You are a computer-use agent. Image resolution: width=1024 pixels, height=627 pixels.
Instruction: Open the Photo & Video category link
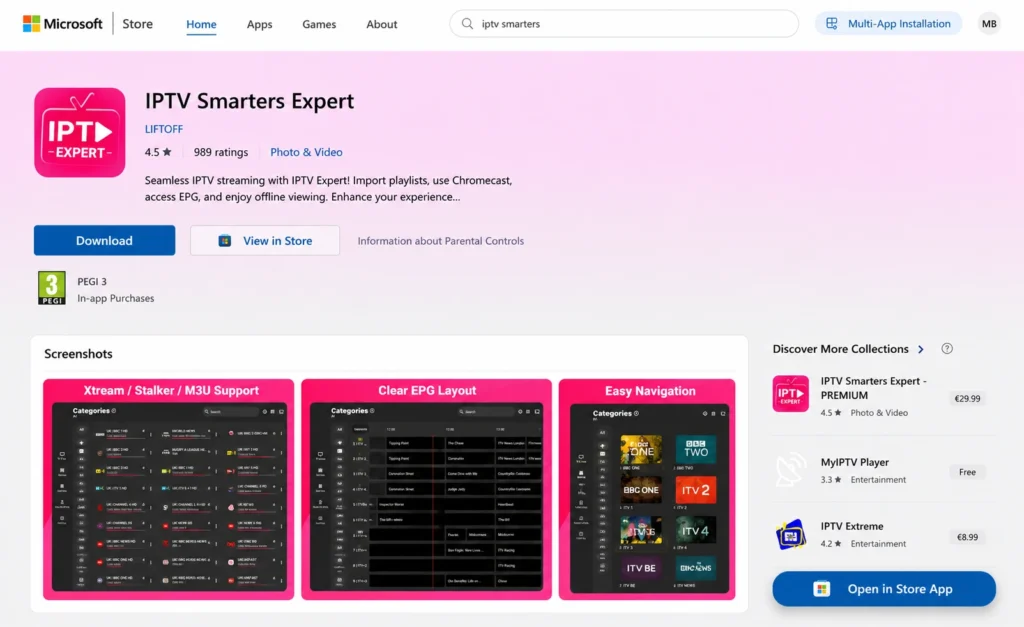pyautogui.click(x=306, y=152)
